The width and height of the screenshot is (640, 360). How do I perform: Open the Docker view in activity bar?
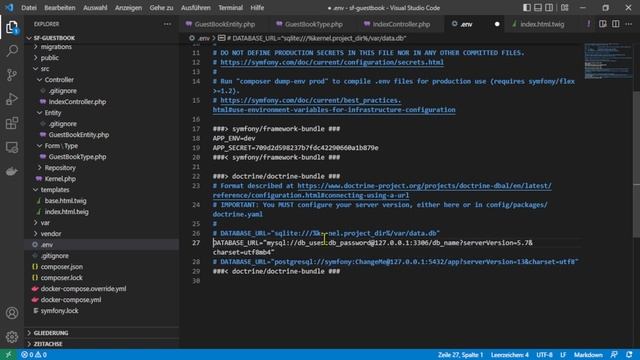(12, 171)
